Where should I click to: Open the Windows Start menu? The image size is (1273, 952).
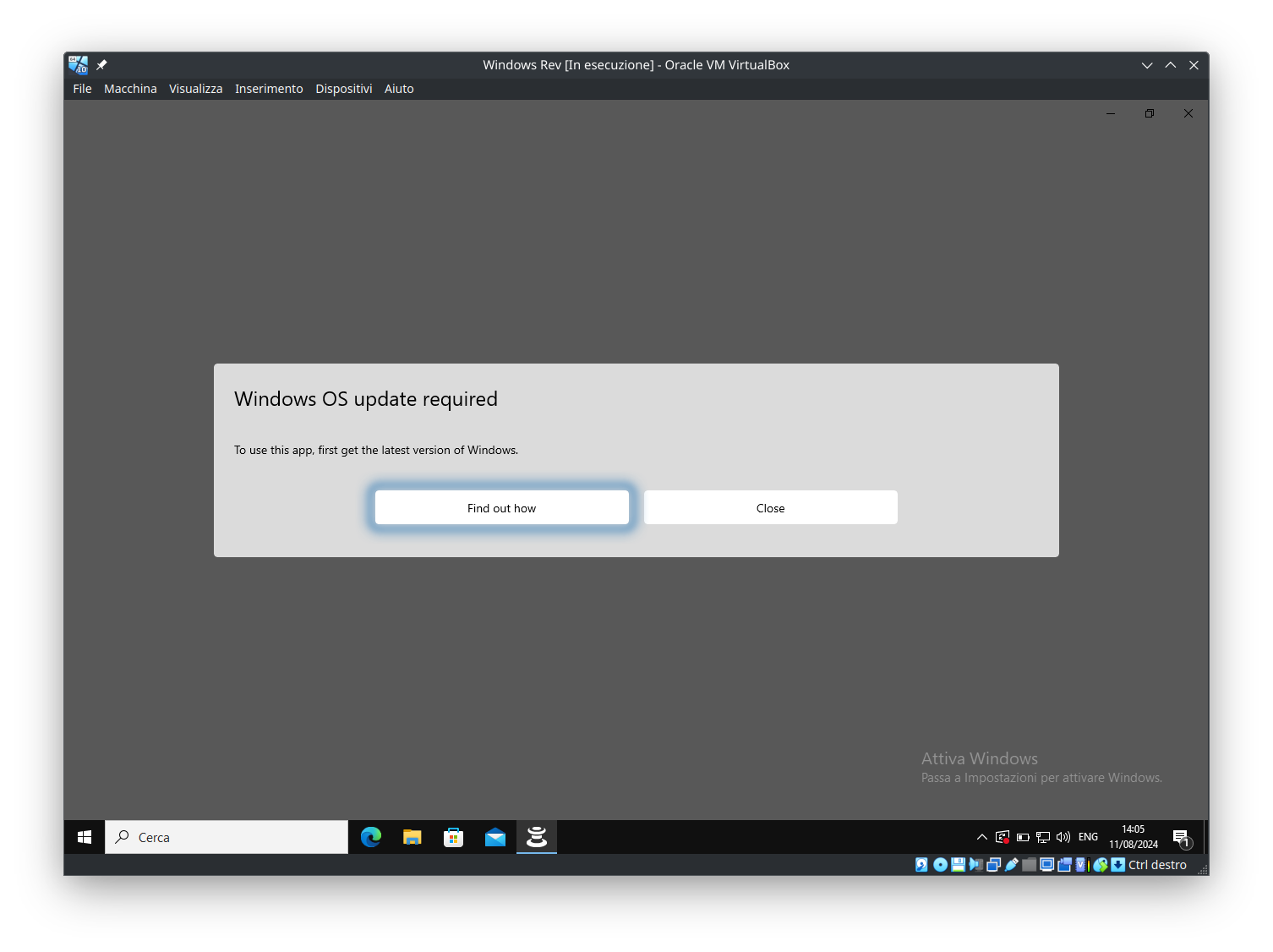(x=85, y=837)
